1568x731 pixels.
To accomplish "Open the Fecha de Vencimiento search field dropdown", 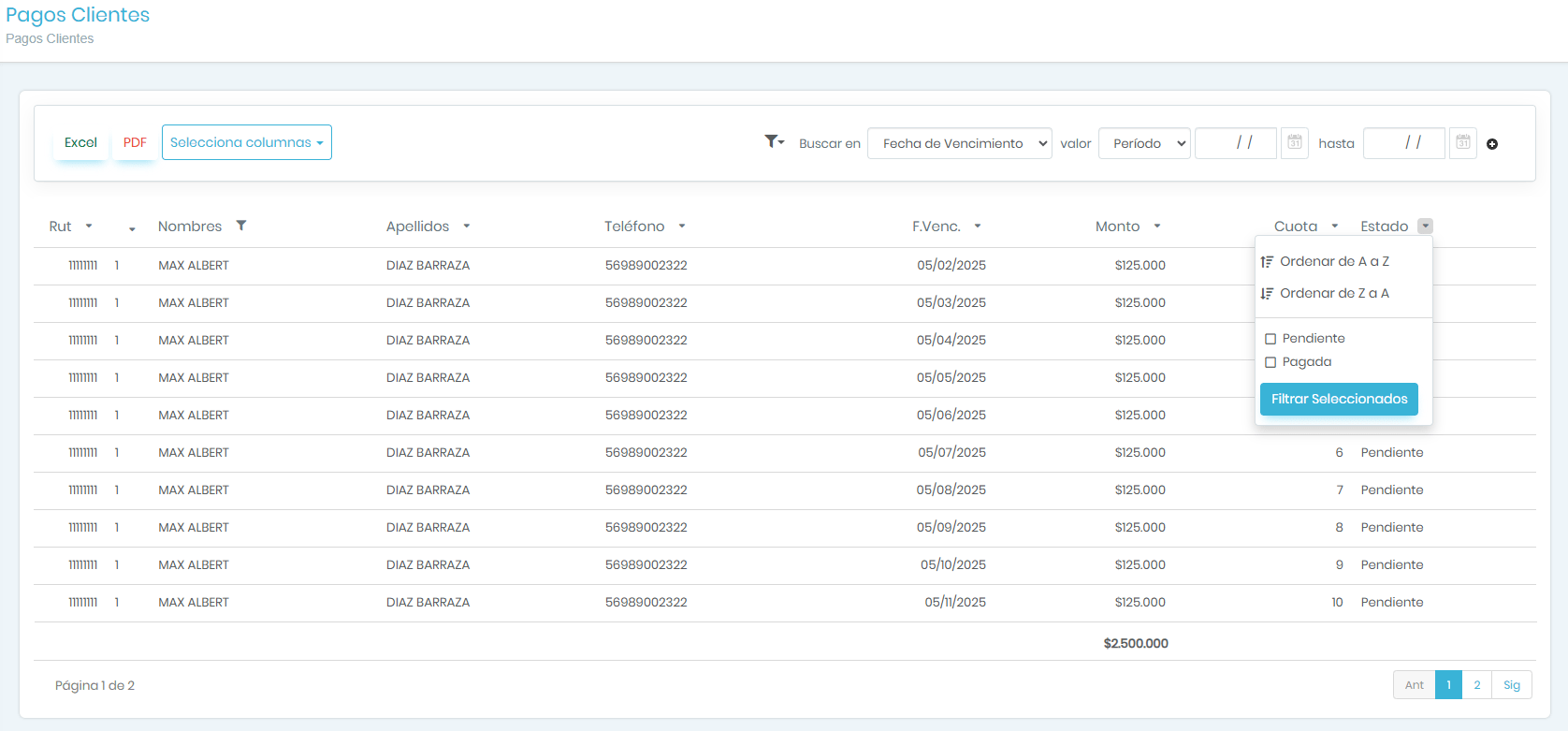I will 960,143.
